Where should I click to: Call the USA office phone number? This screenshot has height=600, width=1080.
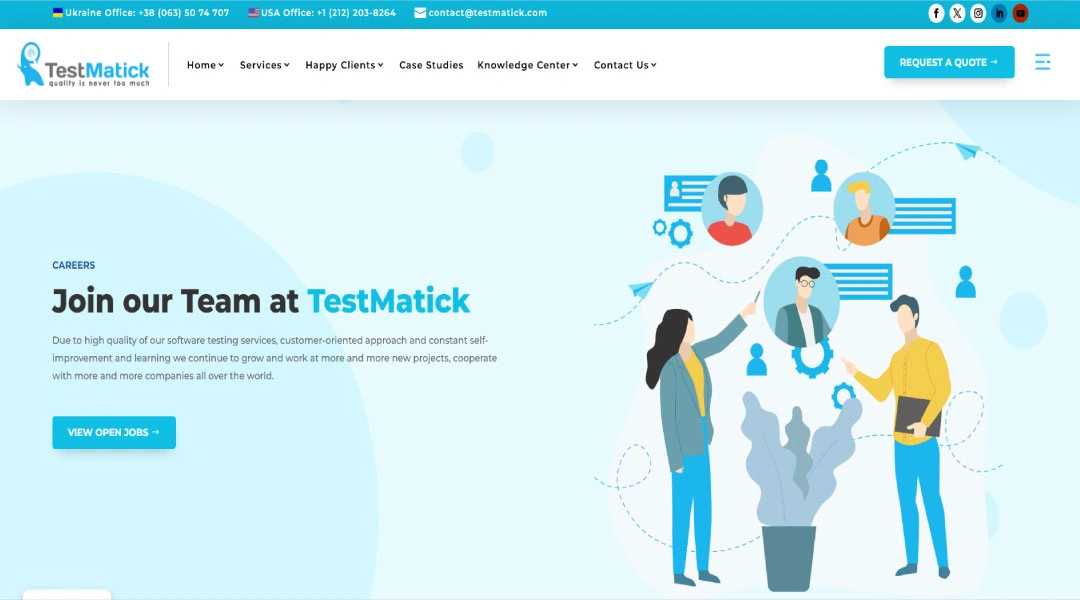(x=356, y=12)
